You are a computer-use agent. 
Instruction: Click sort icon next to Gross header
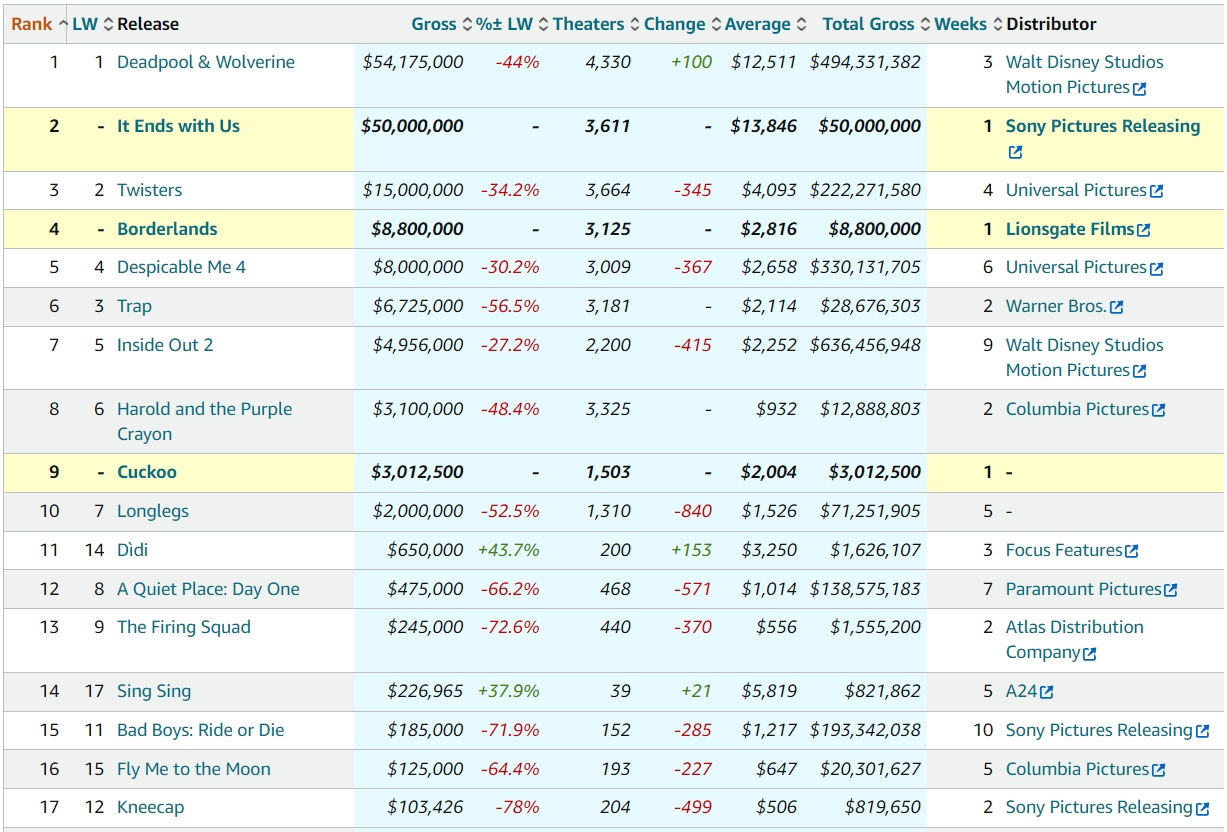[466, 24]
